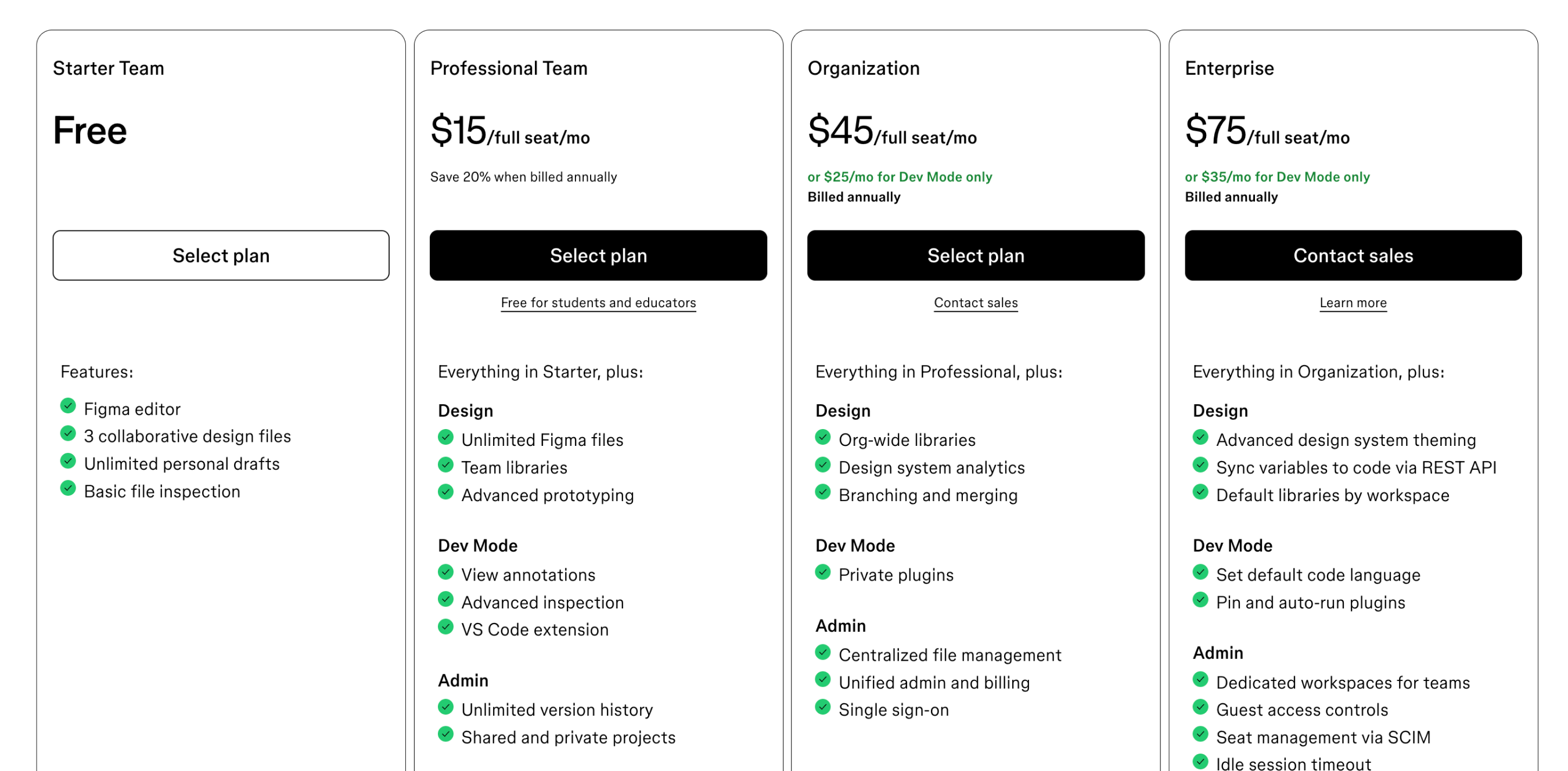Click the checkmark next to Private plugins
The width and height of the screenshot is (1568, 771).
click(x=823, y=571)
